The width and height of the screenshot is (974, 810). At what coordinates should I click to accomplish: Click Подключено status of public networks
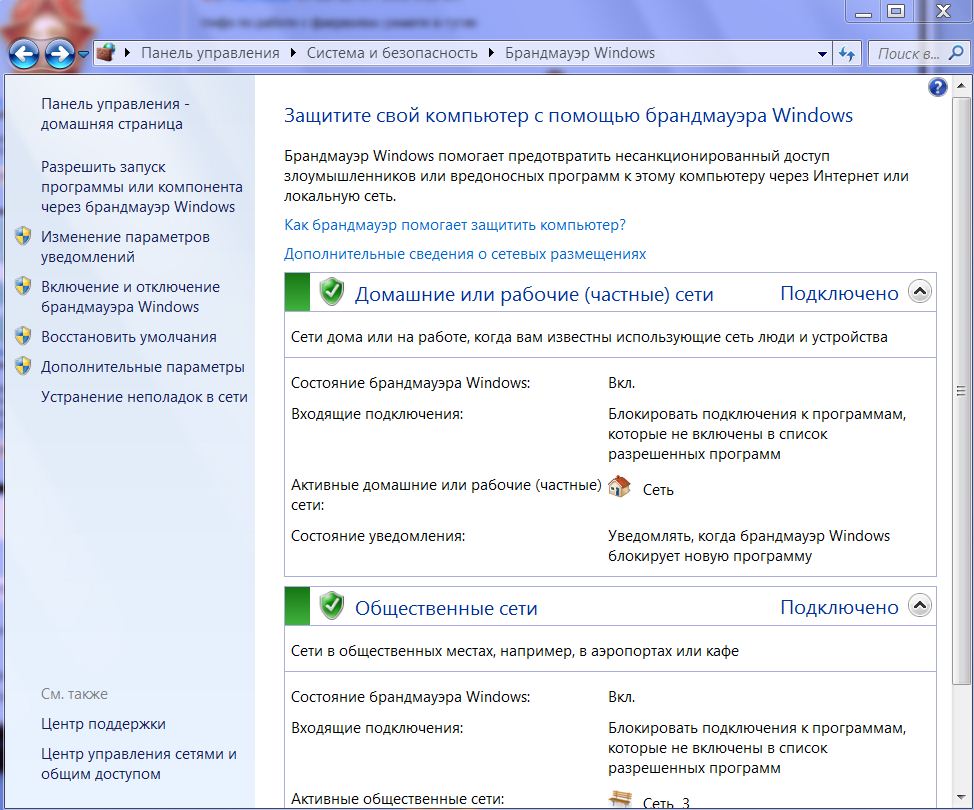click(x=839, y=607)
